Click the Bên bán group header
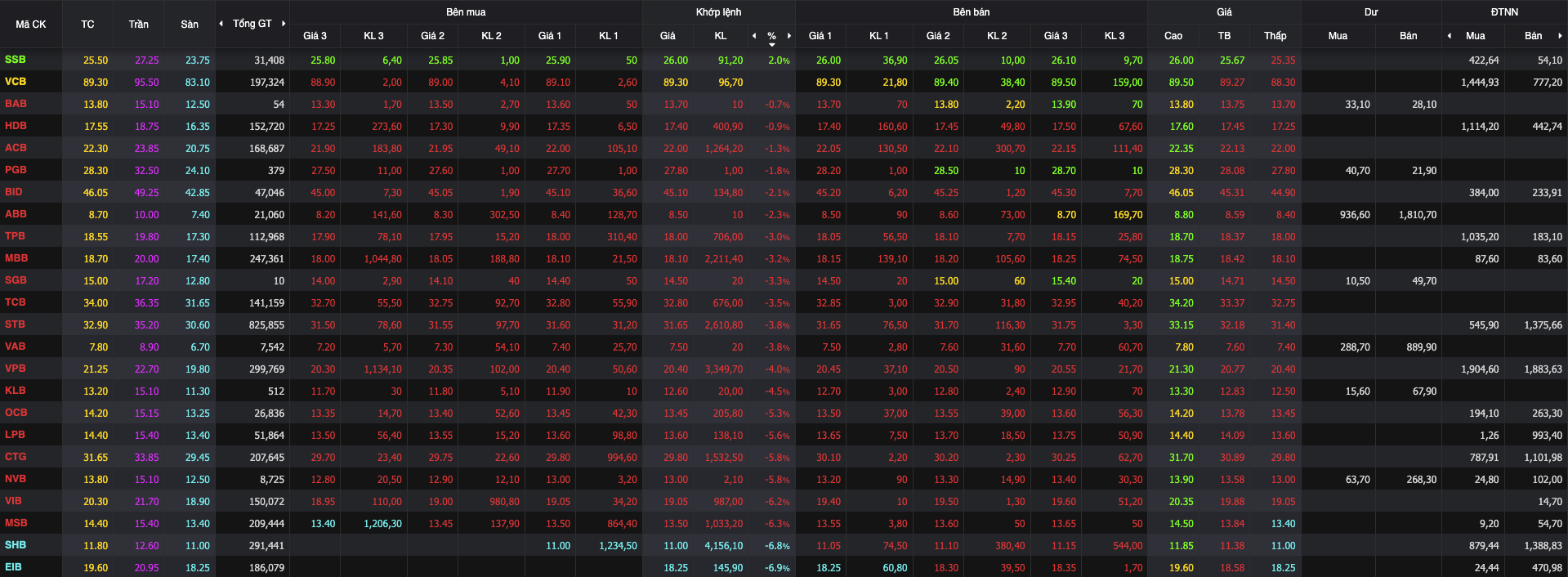1568x577 pixels. [x=972, y=12]
